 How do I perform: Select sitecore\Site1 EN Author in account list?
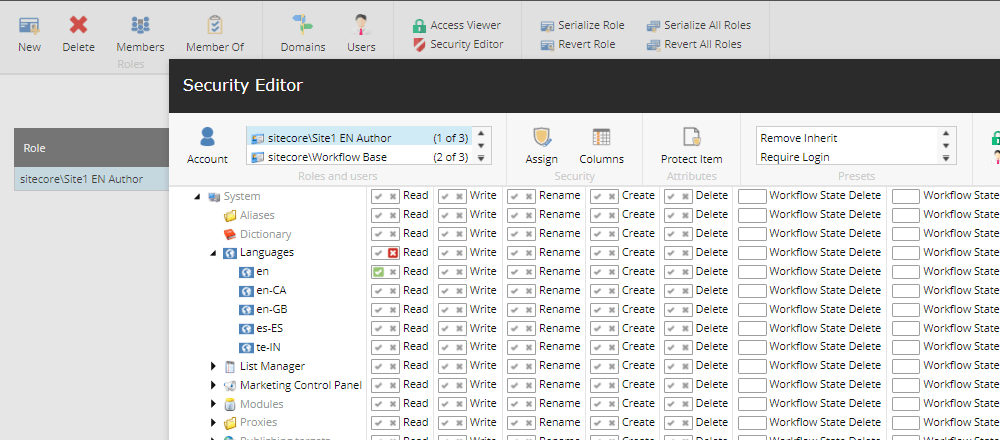point(360,138)
